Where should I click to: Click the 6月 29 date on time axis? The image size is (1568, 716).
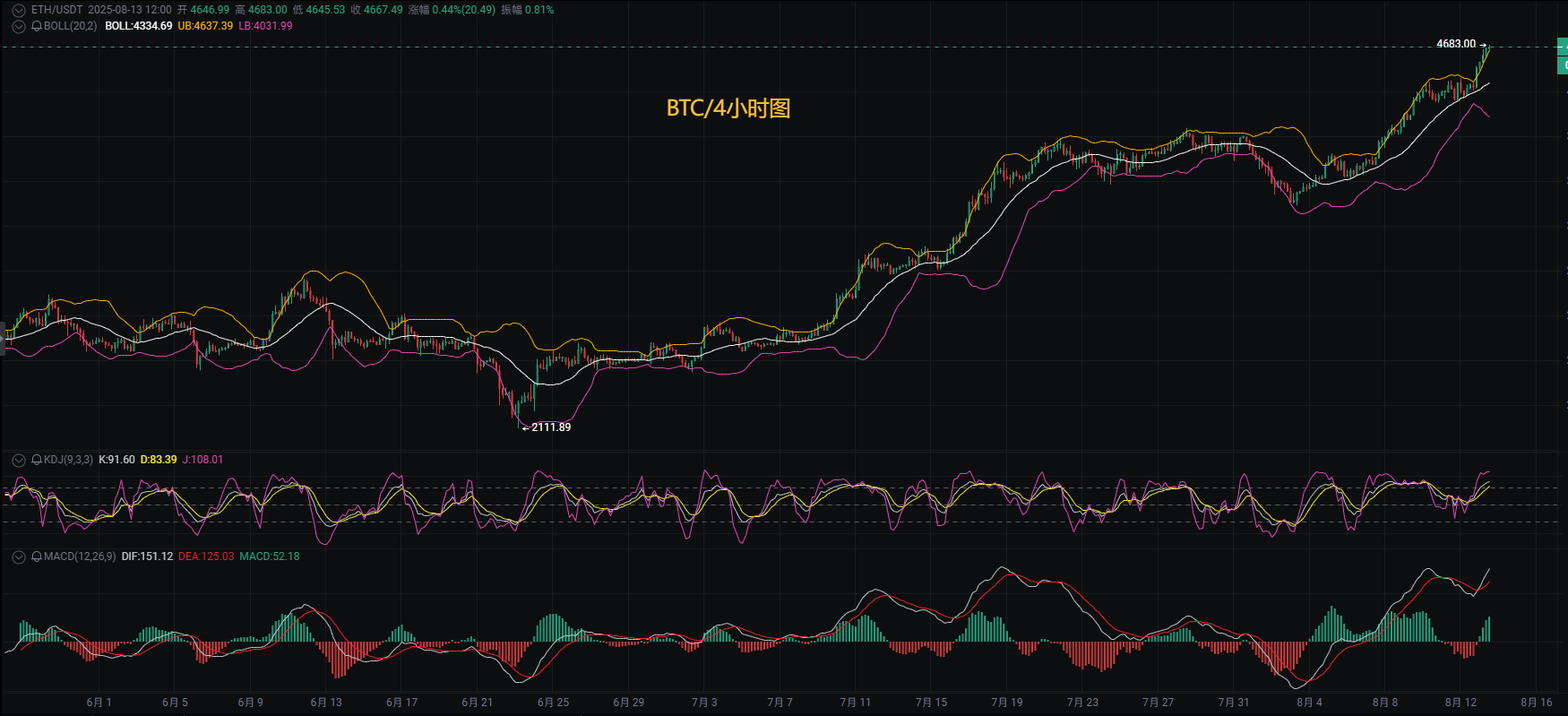[x=629, y=703]
